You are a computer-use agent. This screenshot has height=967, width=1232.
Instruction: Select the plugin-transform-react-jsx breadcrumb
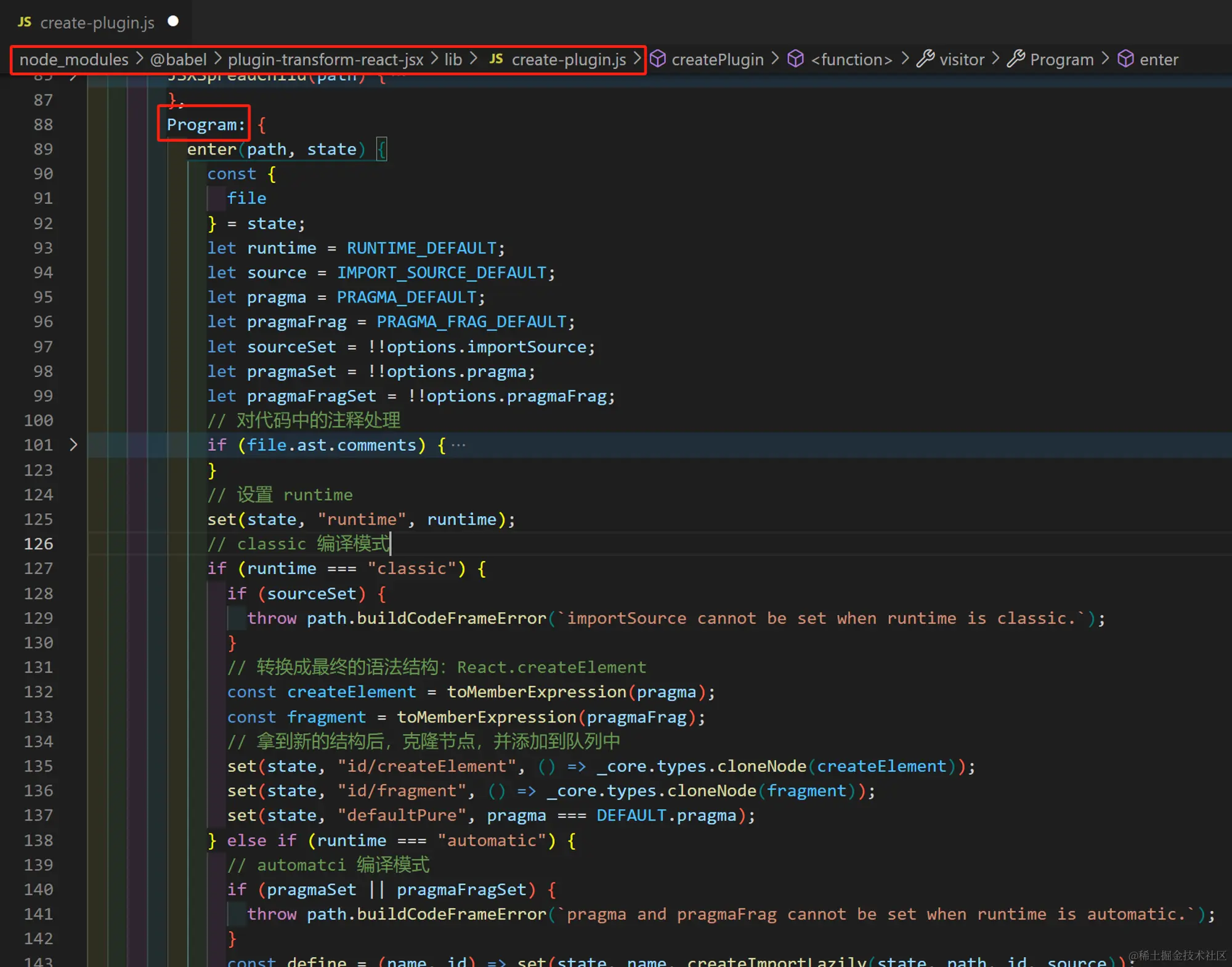325,60
